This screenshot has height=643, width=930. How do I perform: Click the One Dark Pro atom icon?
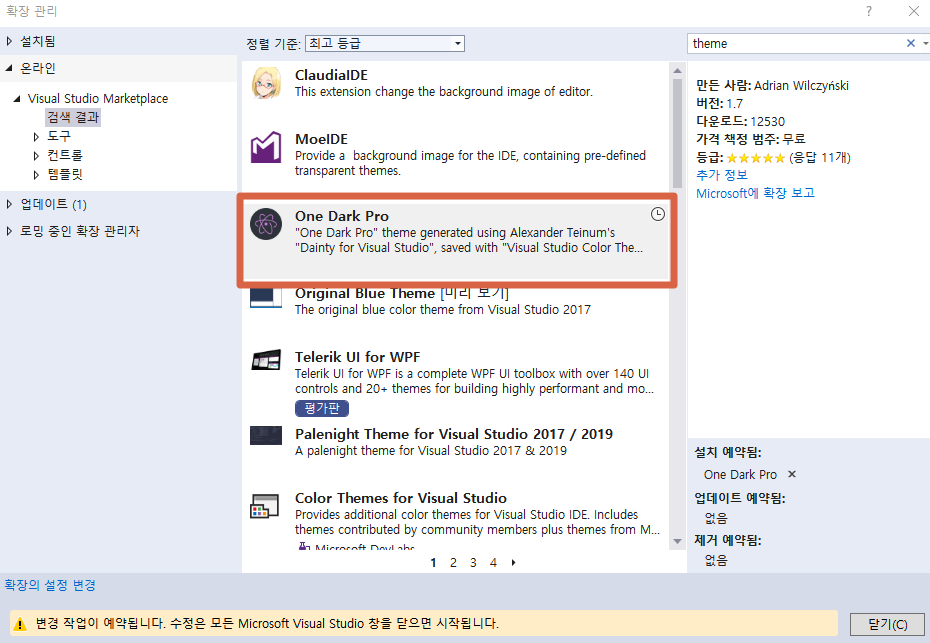(x=266, y=224)
